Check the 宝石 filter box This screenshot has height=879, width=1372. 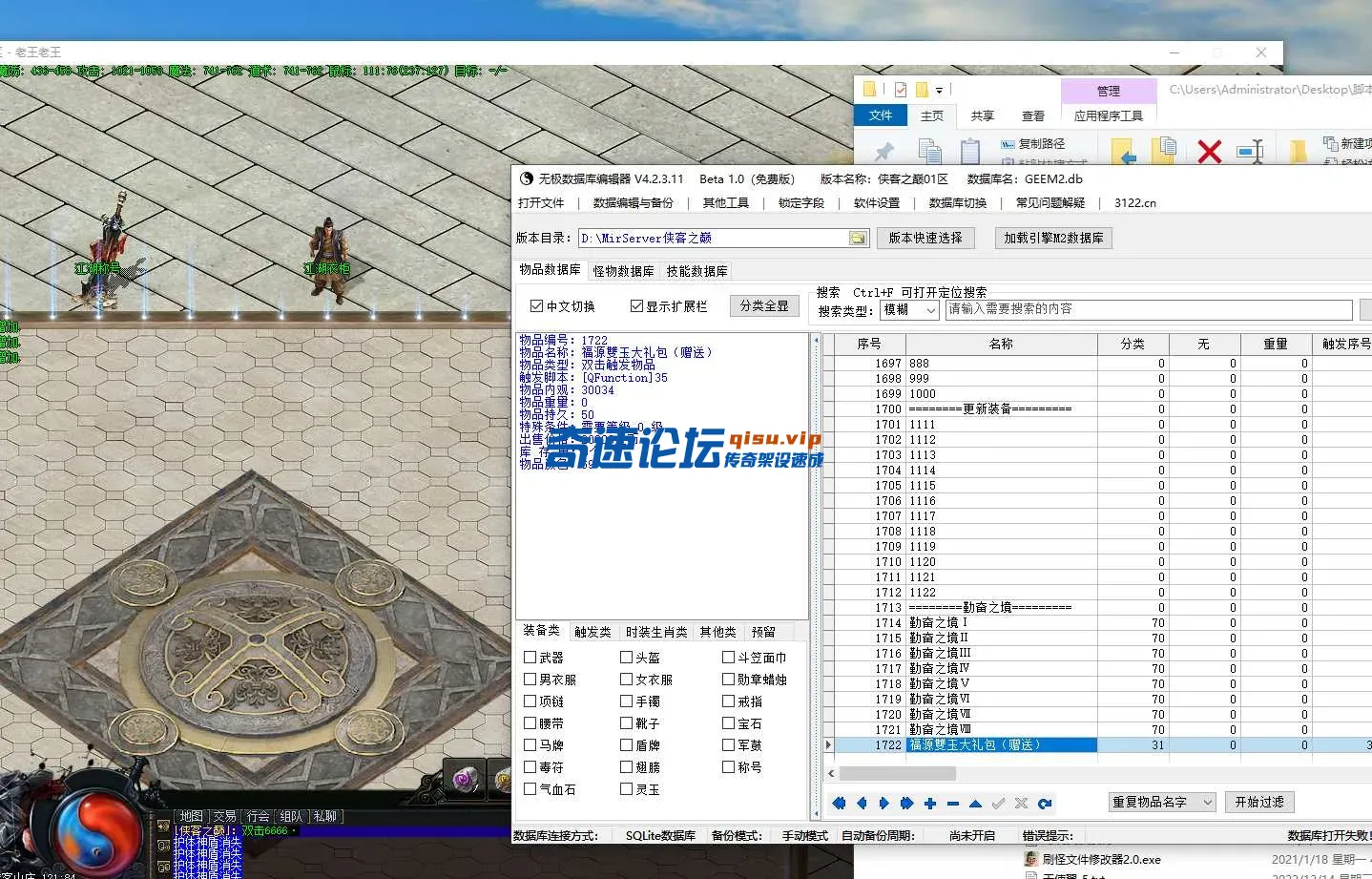[728, 723]
